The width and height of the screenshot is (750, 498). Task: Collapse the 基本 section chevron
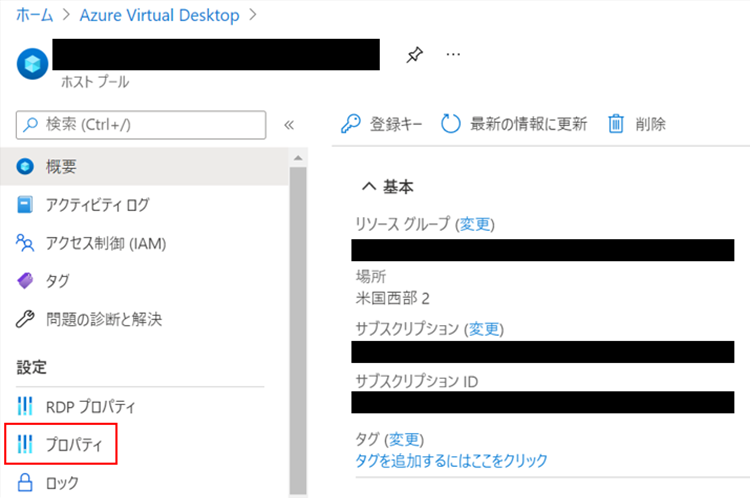(x=368, y=187)
